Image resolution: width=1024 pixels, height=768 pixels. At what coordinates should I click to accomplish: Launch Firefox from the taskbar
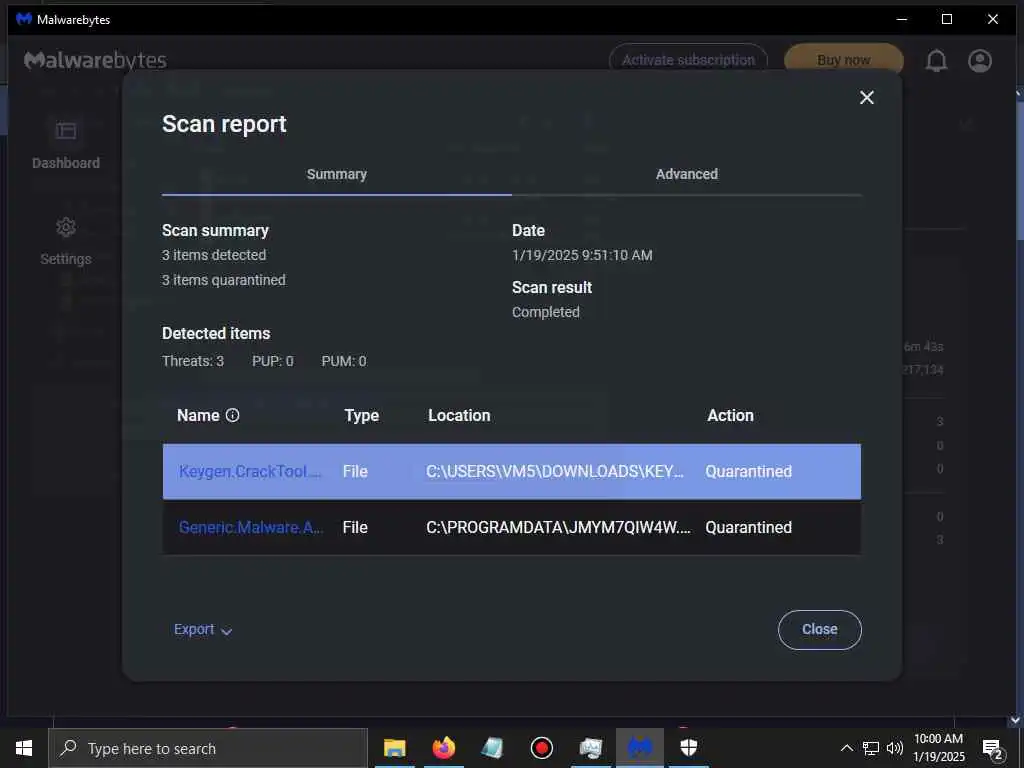tap(443, 748)
